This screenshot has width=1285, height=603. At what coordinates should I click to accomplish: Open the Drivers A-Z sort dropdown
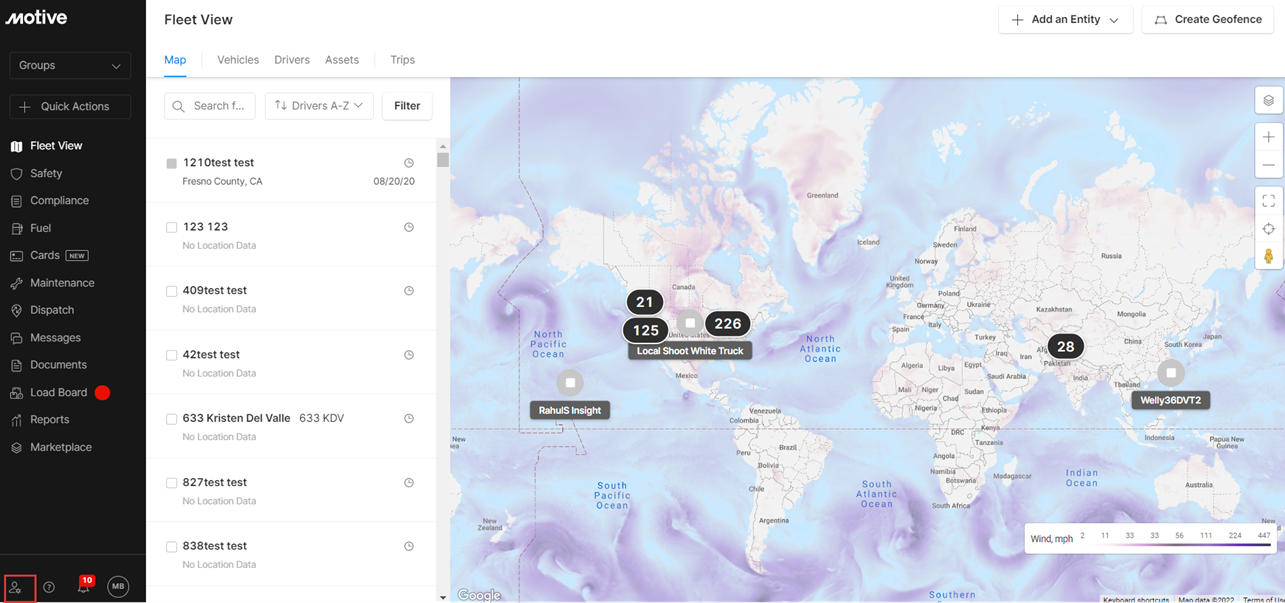pos(319,106)
